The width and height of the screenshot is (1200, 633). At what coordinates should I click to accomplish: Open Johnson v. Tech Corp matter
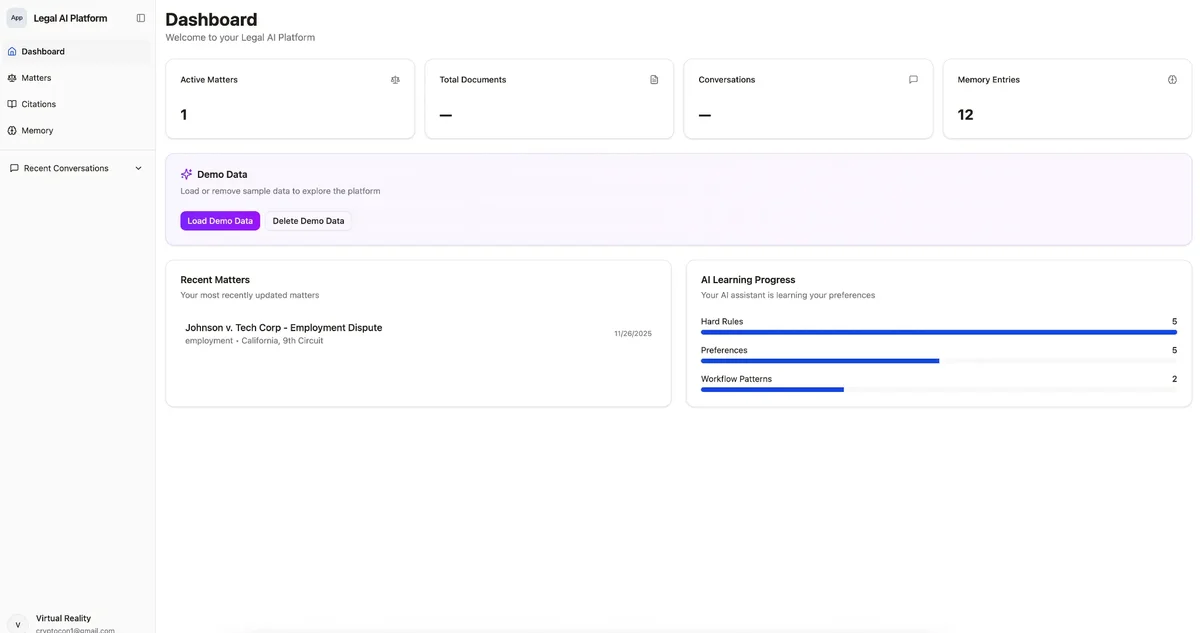[283, 328]
